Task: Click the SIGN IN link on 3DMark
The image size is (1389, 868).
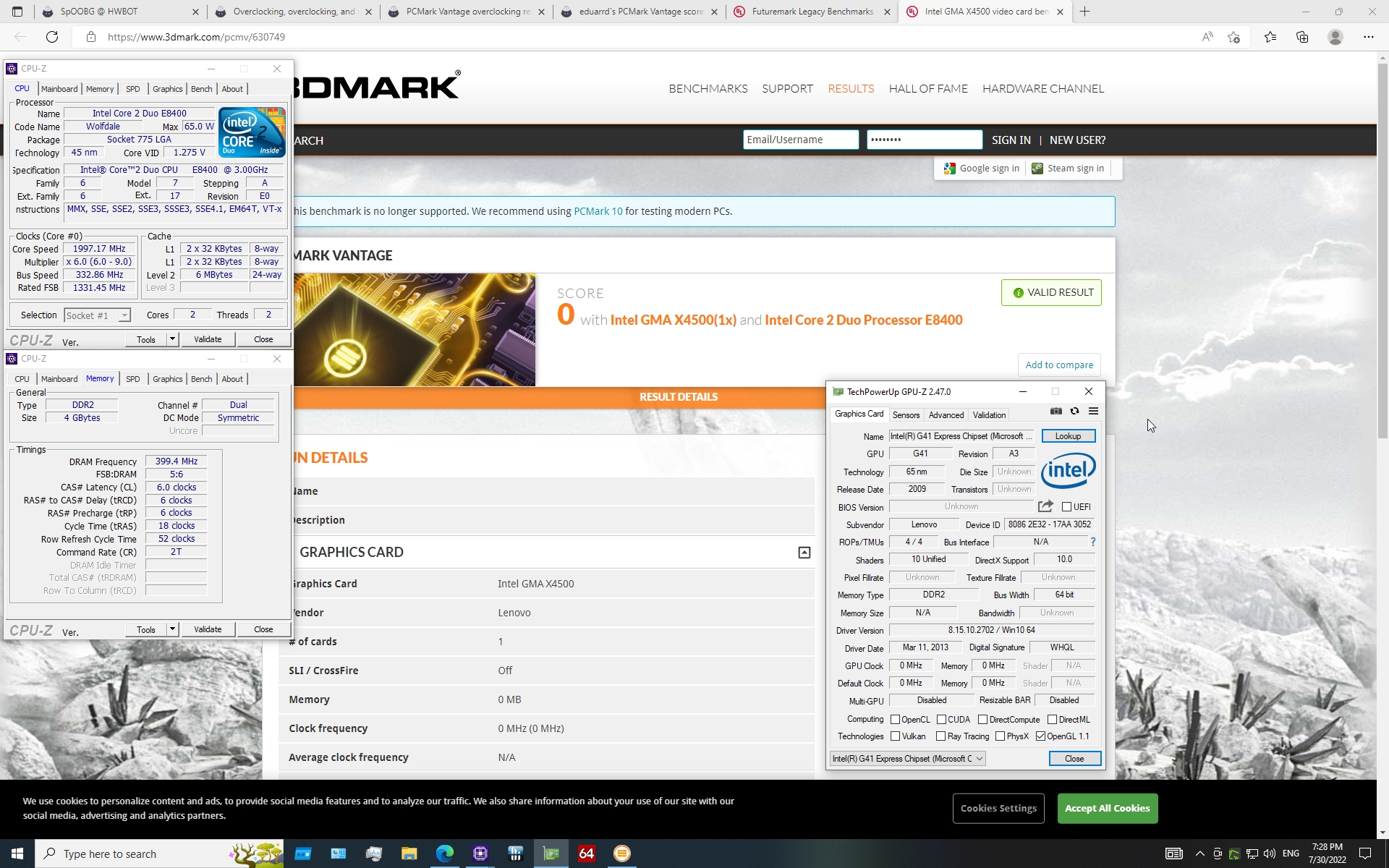Action: (x=1011, y=140)
